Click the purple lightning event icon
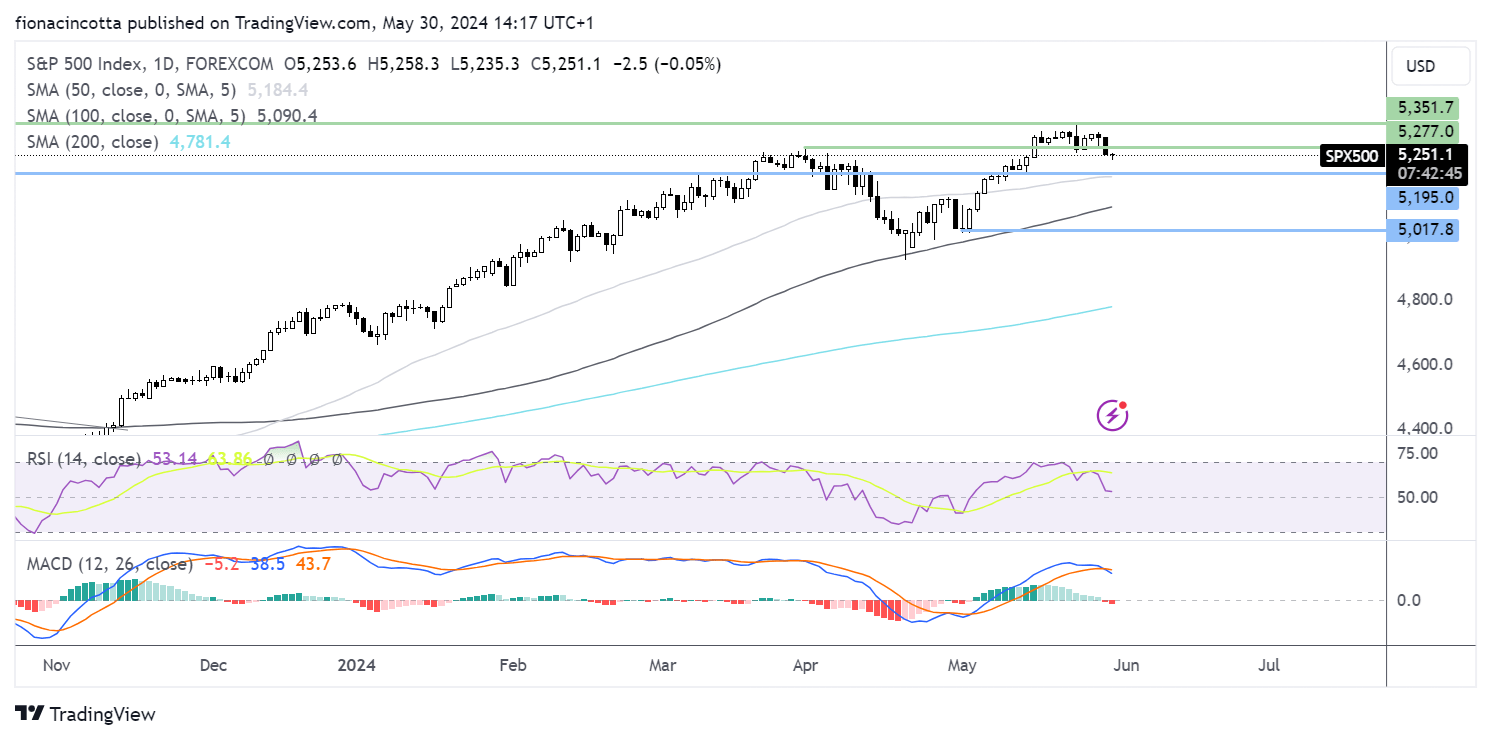Screen dimensions: 1491x740 click(1113, 414)
